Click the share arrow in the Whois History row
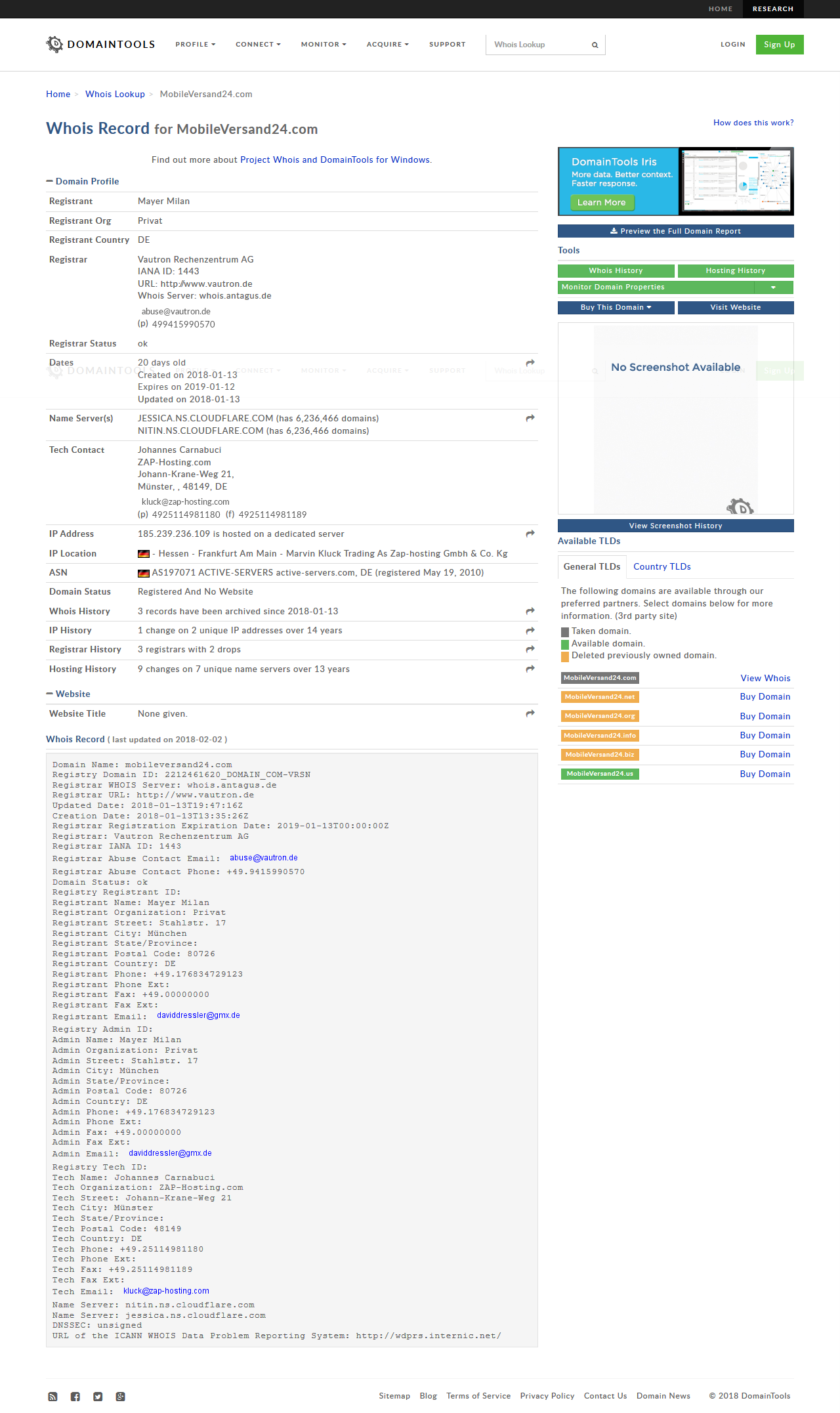The image size is (840, 1413). click(x=530, y=611)
